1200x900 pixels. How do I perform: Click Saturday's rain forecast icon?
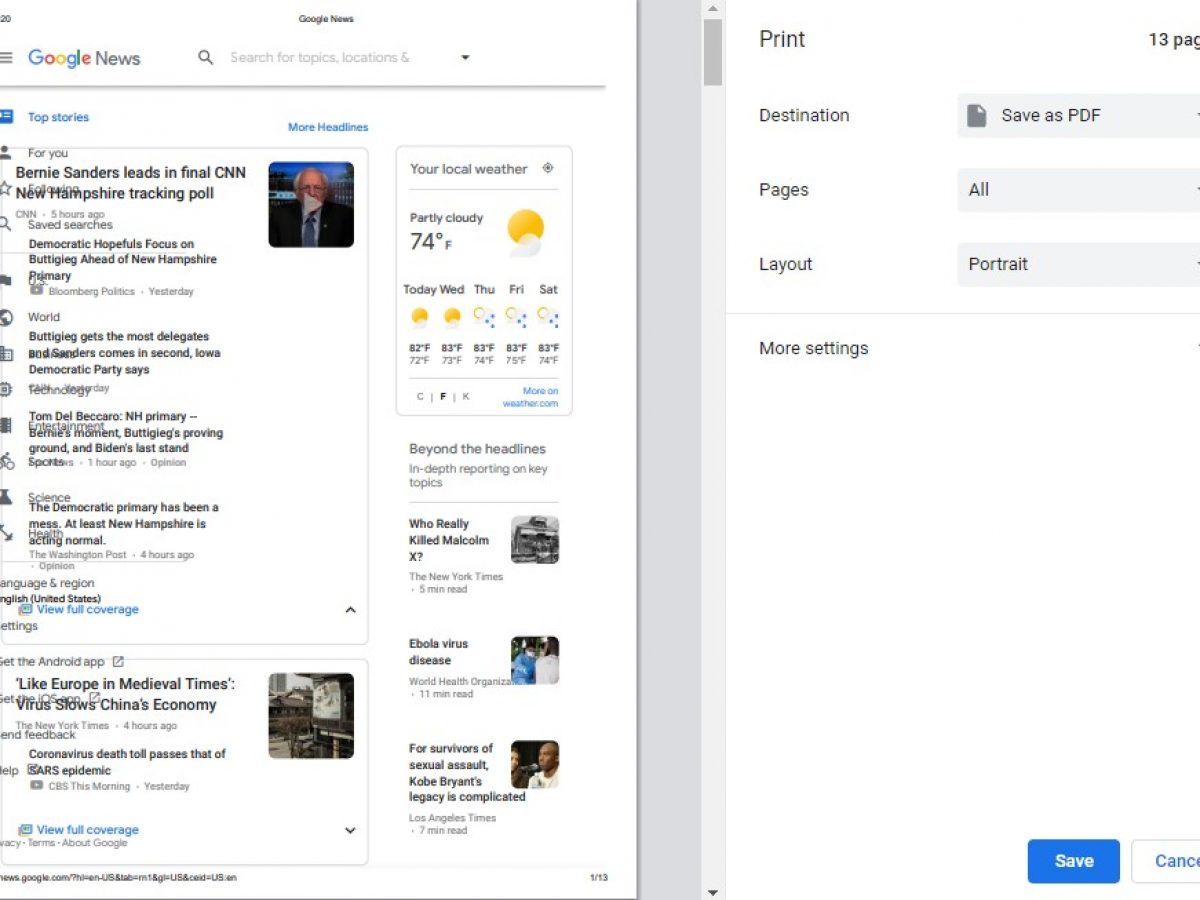[548, 317]
